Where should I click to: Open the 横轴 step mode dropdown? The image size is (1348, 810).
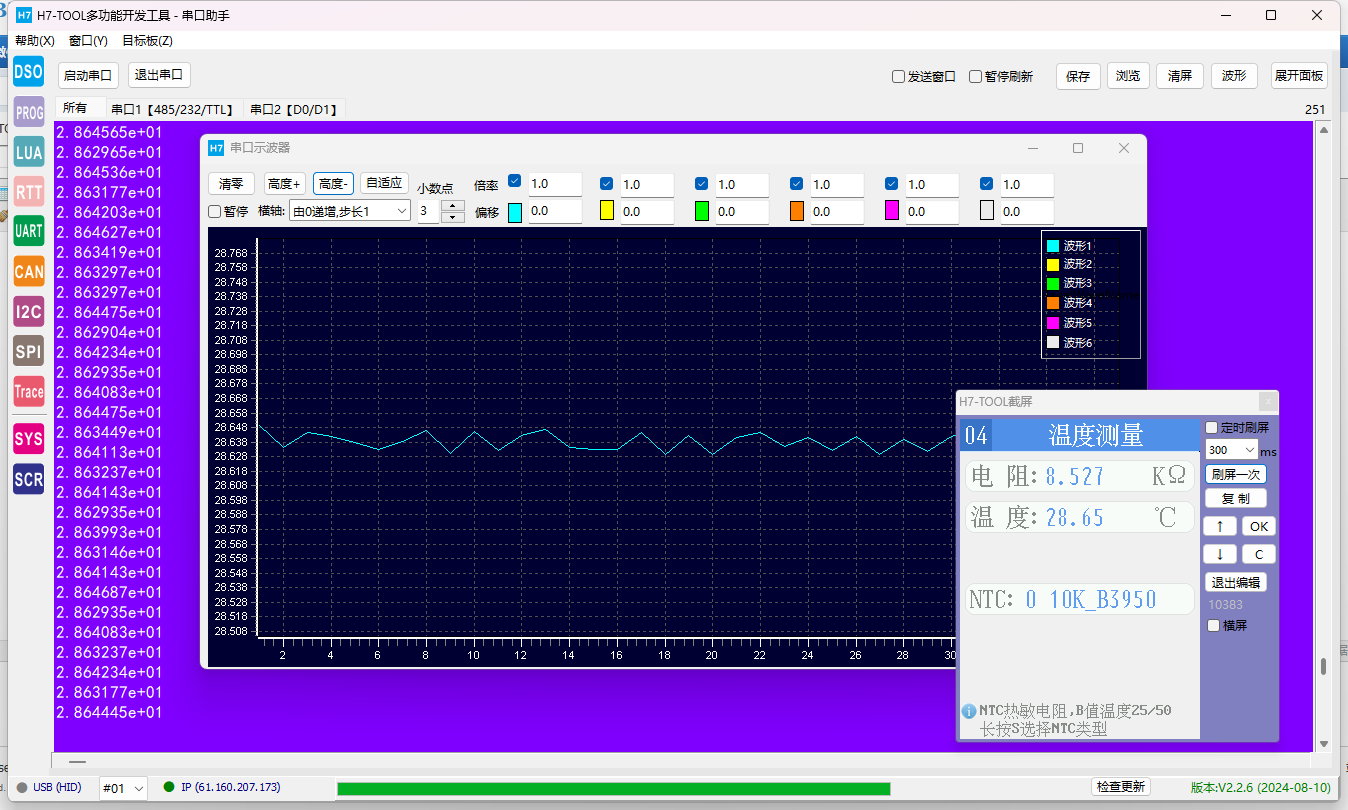349,211
